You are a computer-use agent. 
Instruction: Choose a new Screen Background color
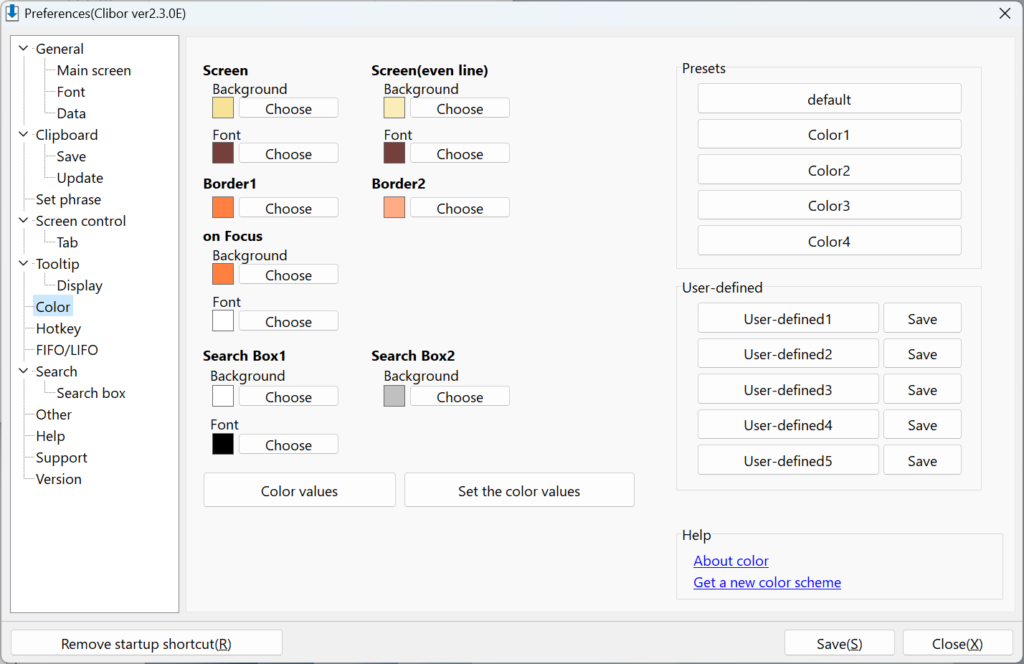(x=289, y=108)
